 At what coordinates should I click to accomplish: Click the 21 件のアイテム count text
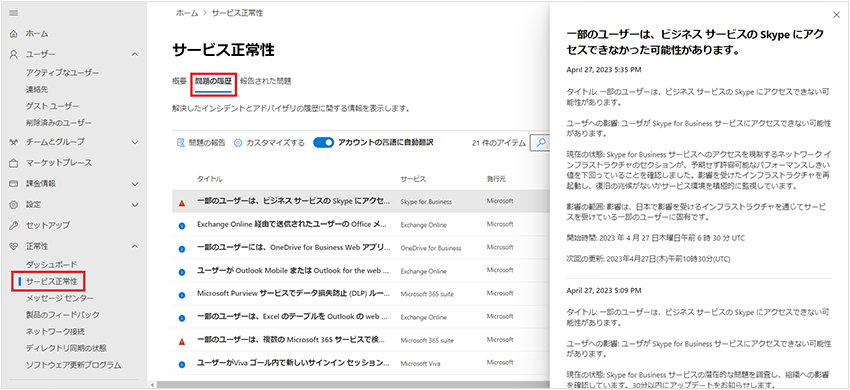(x=499, y=143)
